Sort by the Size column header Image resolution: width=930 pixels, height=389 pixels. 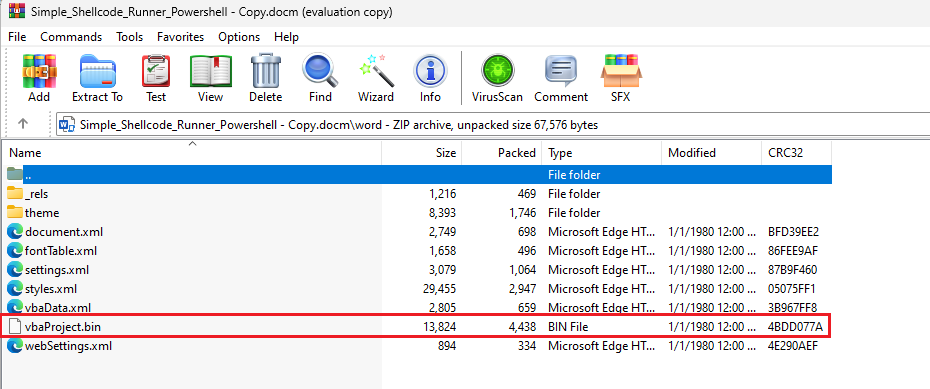[x=422, y=152]
